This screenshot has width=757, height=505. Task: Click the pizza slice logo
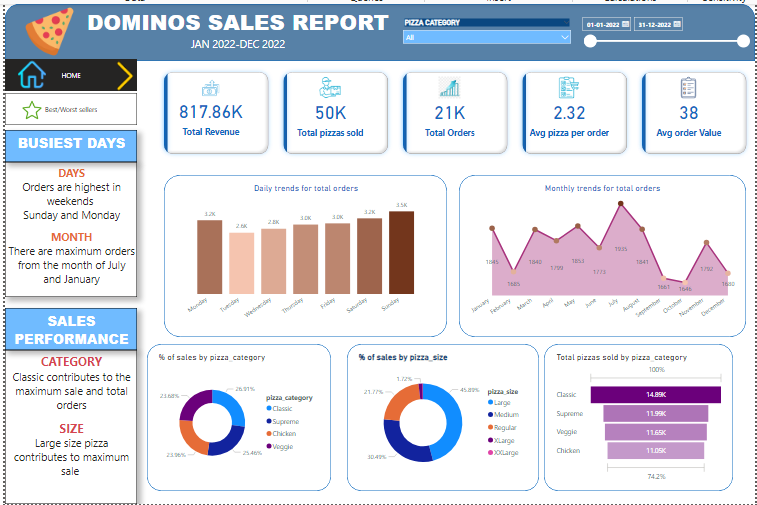(49, 30)
